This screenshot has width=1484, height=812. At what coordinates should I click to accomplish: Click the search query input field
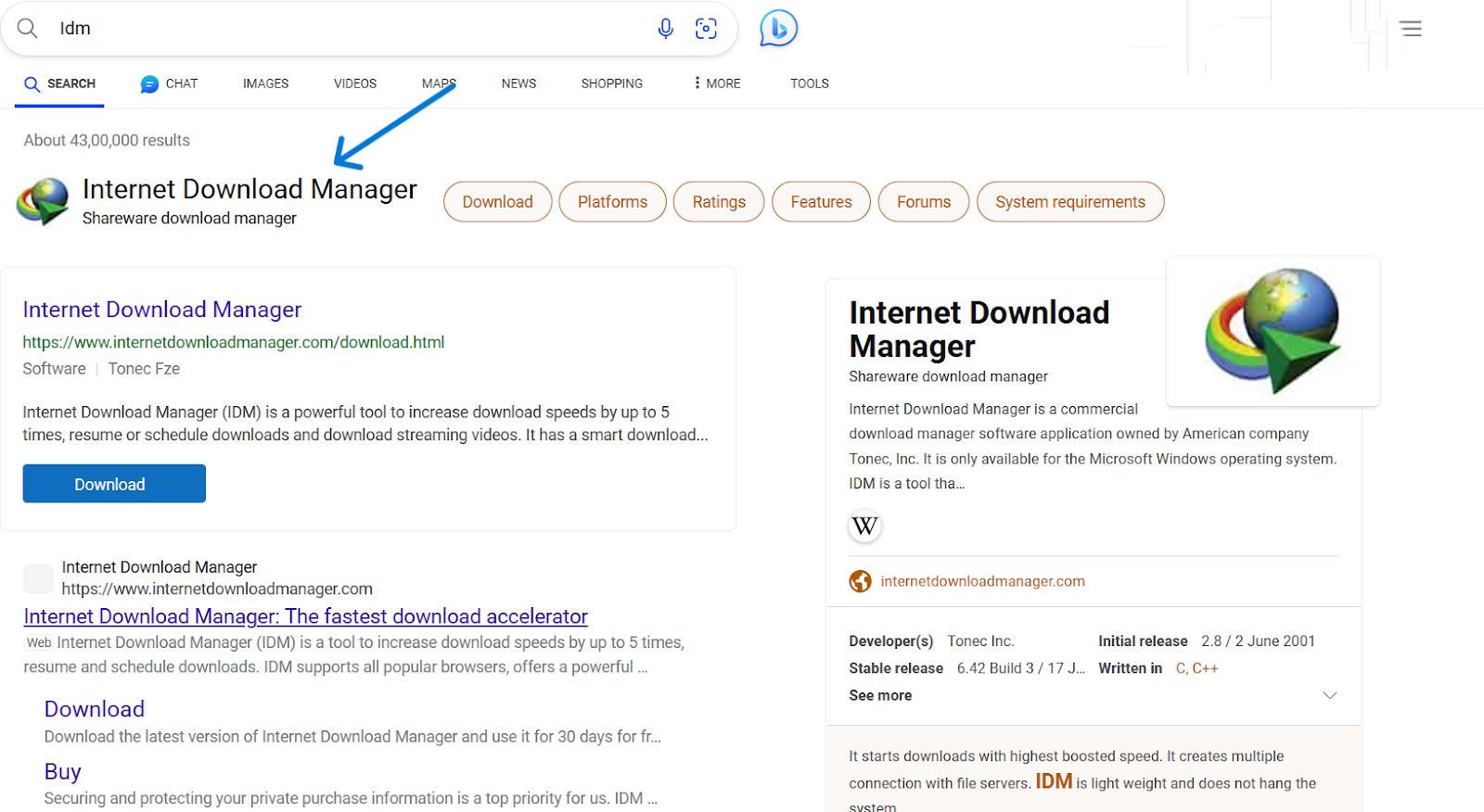(352, 29)
